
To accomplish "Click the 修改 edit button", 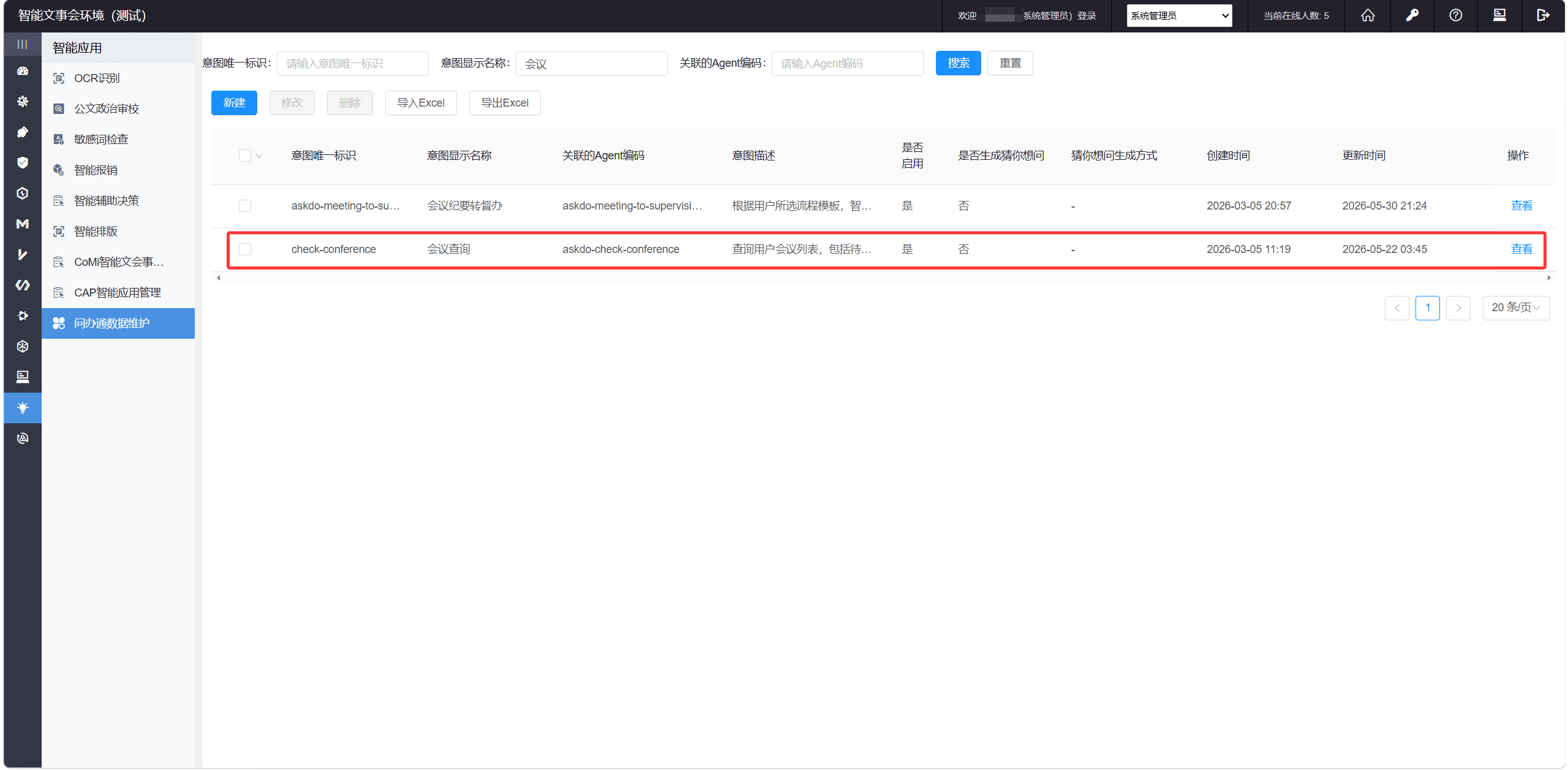I will point(292,103).
